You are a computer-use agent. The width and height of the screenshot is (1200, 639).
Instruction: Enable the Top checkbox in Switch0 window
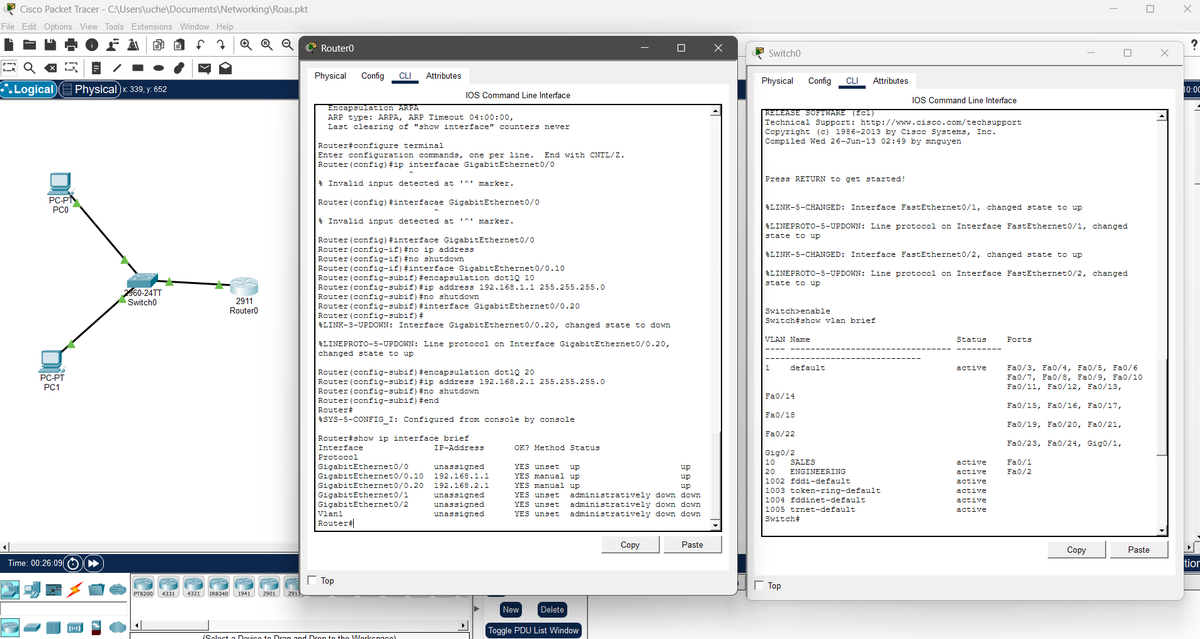[761, 586]
